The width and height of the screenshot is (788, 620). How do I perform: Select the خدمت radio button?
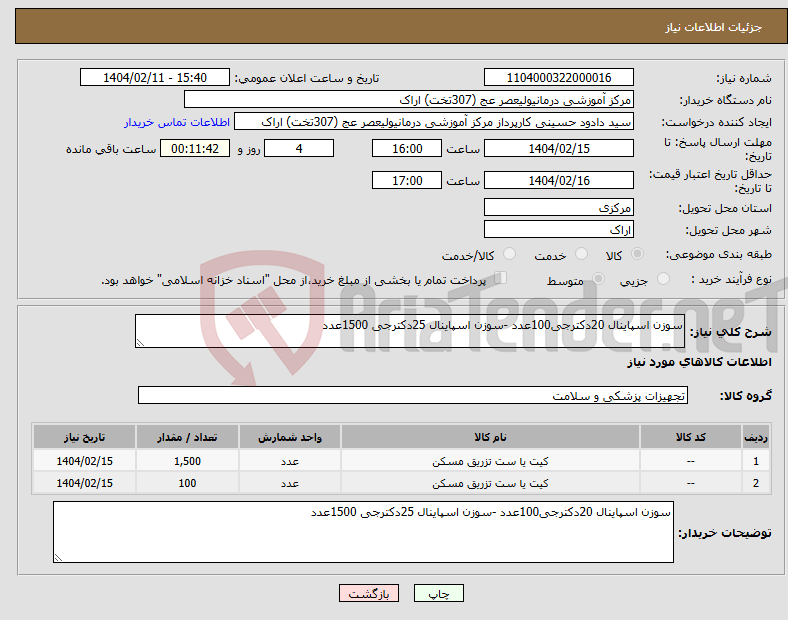point(581,254)
